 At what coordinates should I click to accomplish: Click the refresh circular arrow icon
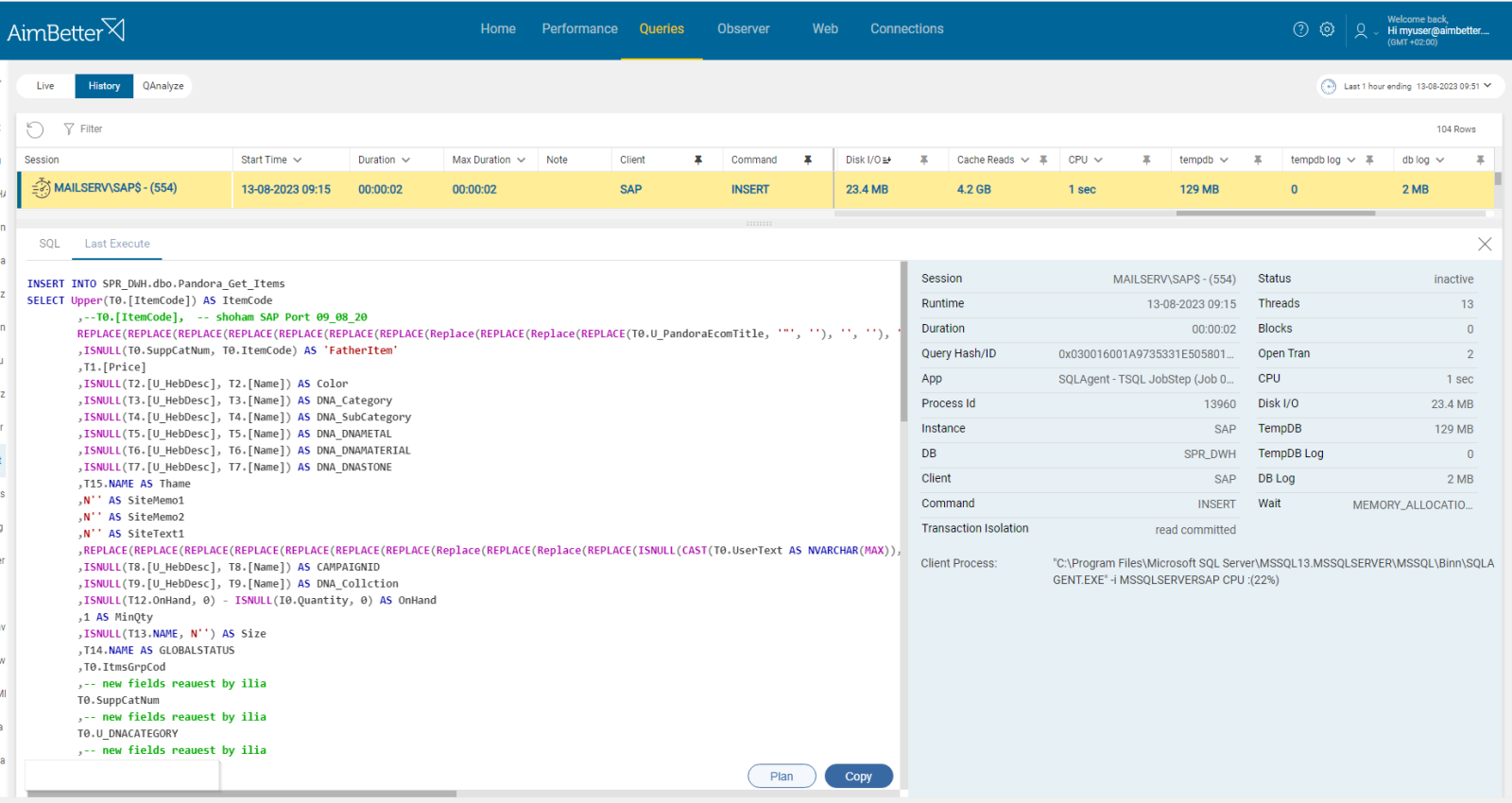[x=35, y=129]
